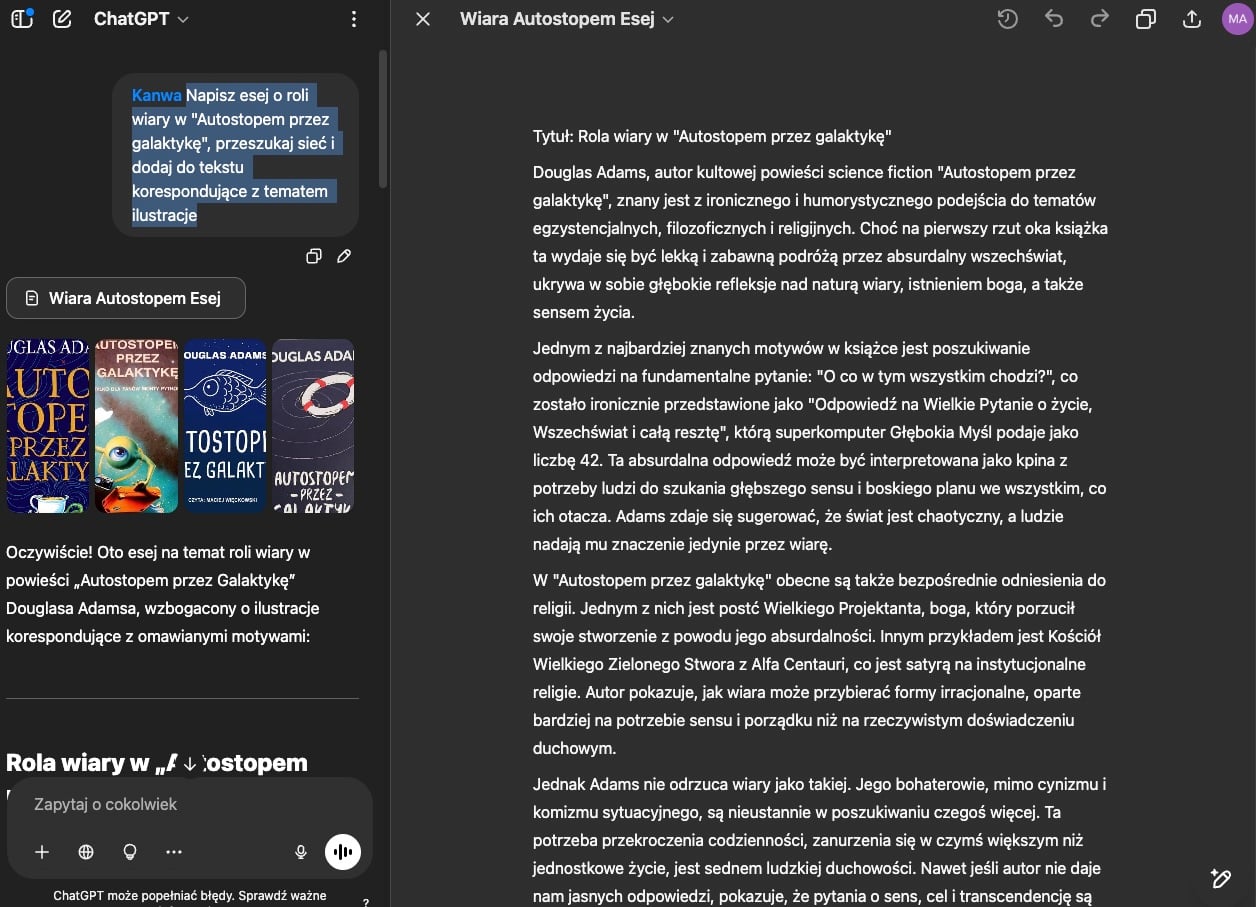Focus the Zapytaj o cokolwiek input field
This screenshot has width=1256, height=907.
tap(190, 804)
